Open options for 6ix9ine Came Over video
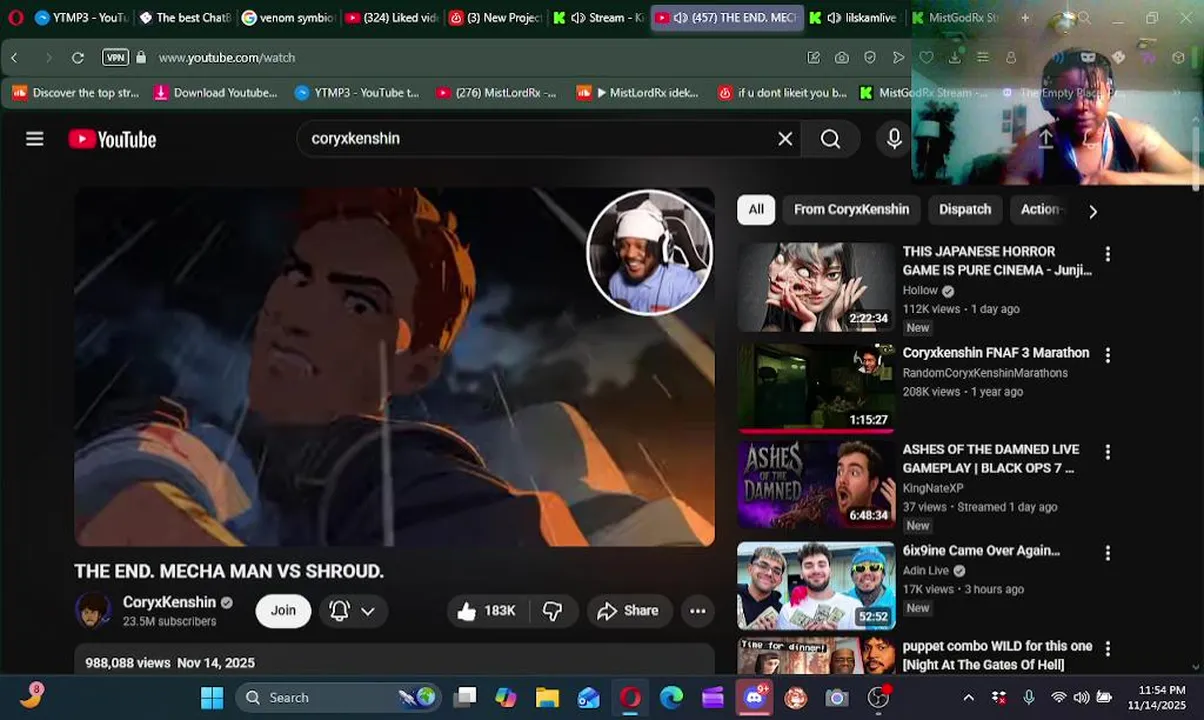The height and width of the screenshot is (720, 1204). point(1107,553)
